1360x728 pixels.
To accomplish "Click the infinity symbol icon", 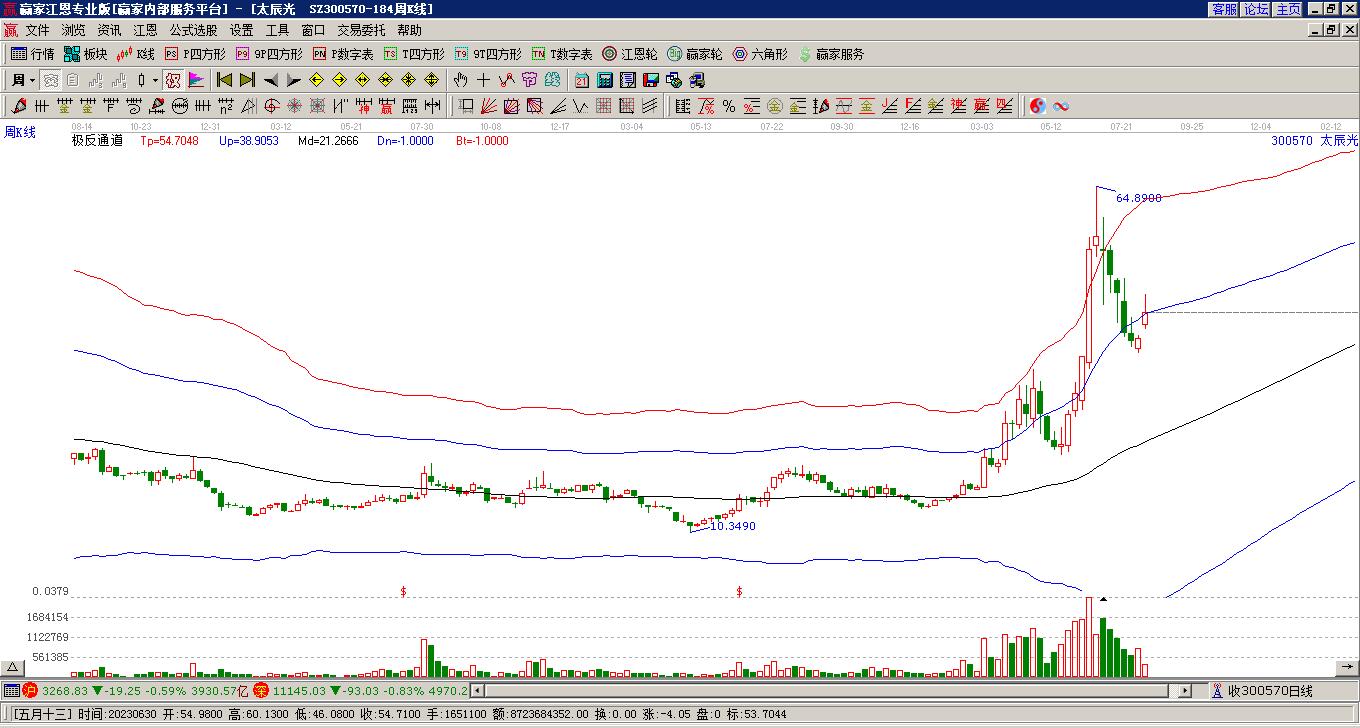I will pyautogui.click(x=1061, y=106).
